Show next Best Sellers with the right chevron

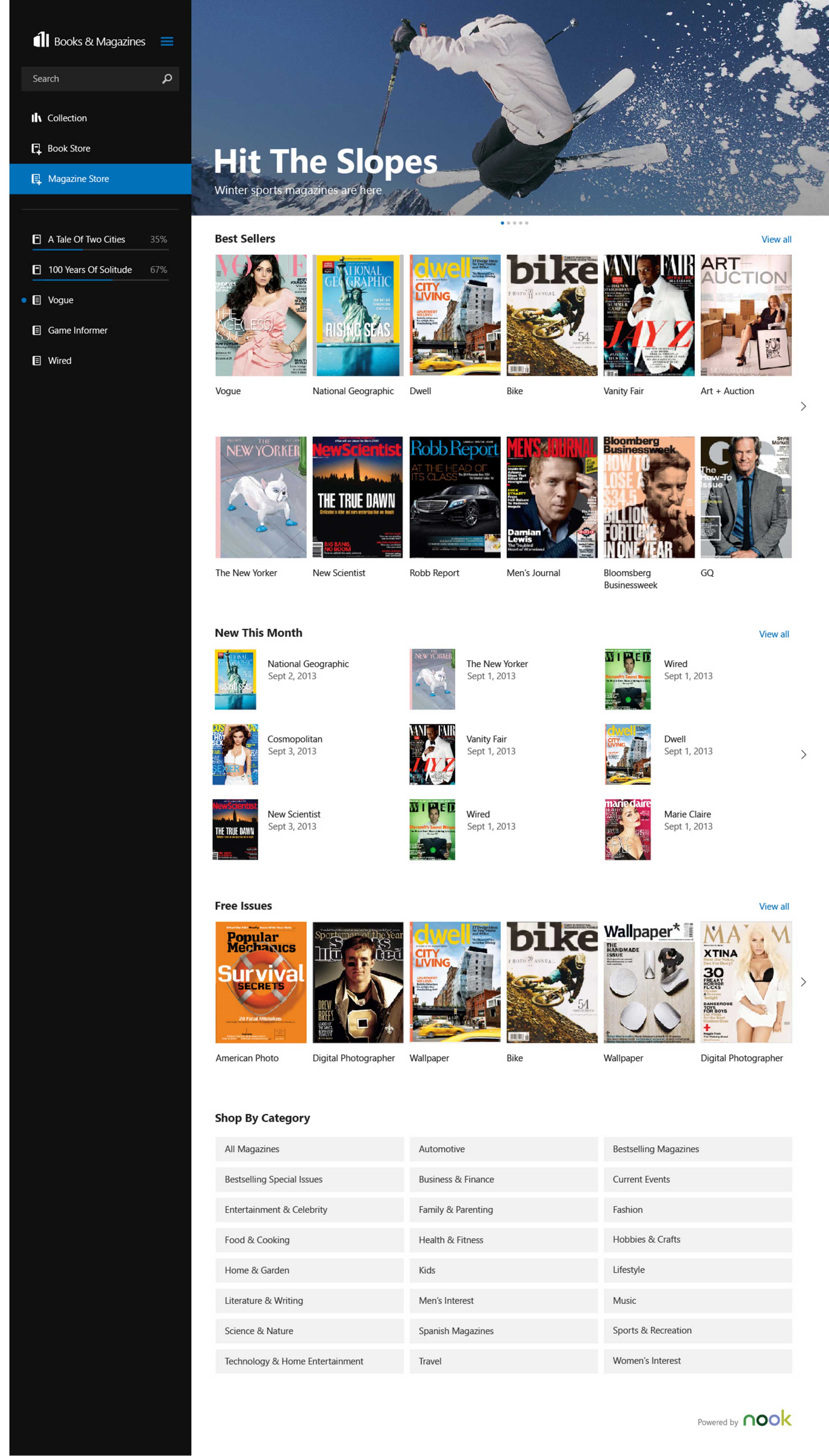point(803,406)
